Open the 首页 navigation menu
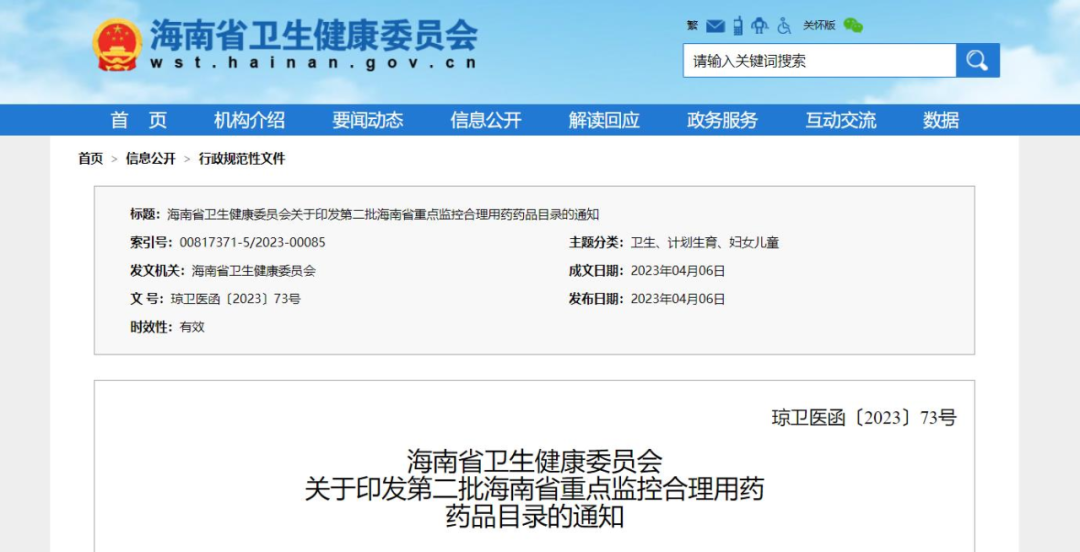This screenshot has height=552, width=1080. click(138, 121)
